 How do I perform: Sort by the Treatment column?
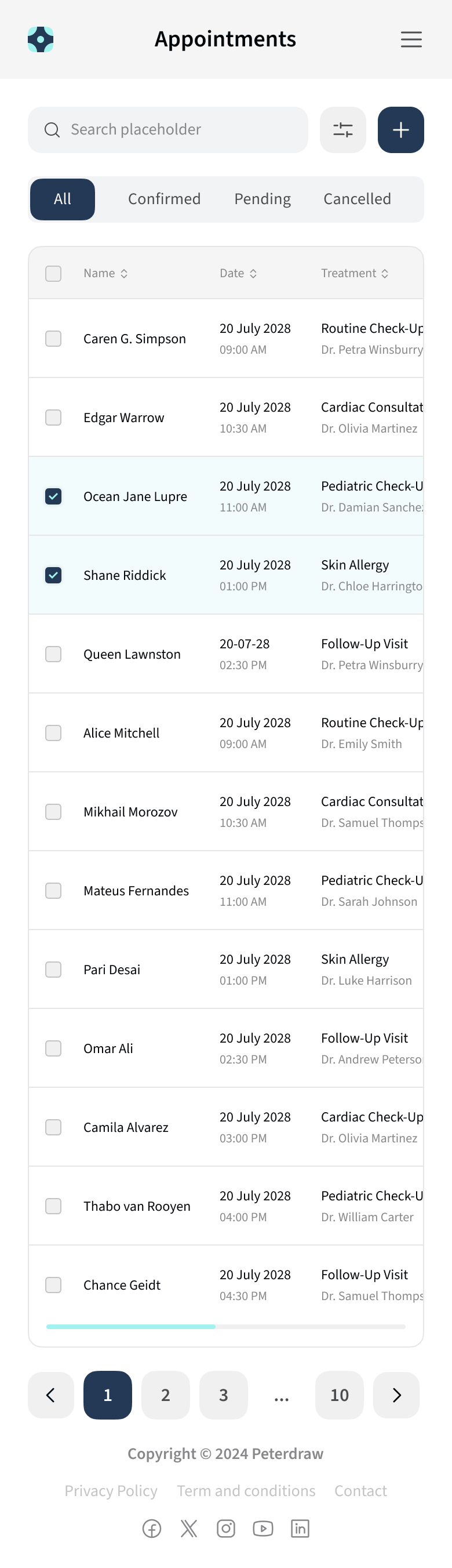point(355,273)
